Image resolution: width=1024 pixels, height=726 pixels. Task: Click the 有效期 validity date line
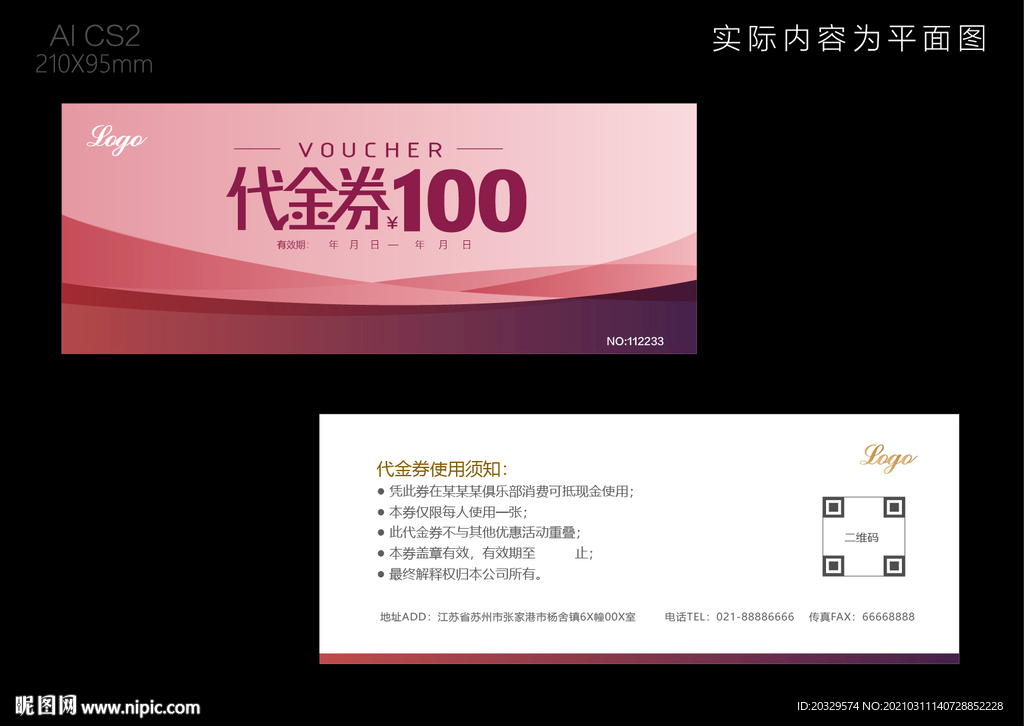coord(374,245)
